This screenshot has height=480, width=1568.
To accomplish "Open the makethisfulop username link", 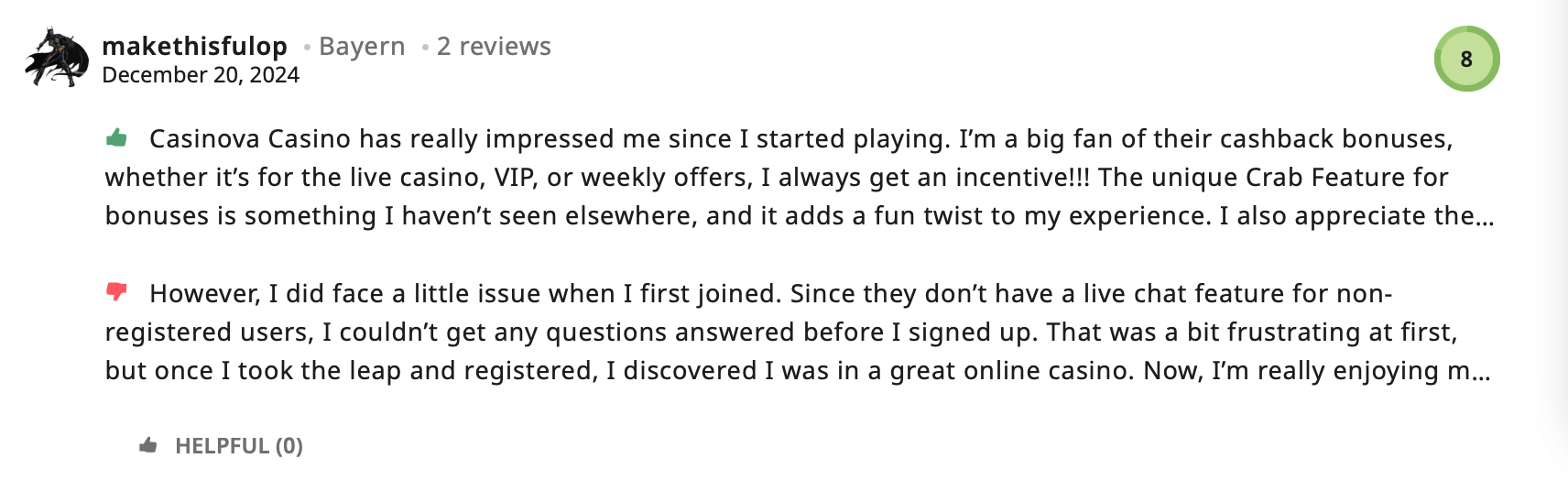I will (194, 46).
